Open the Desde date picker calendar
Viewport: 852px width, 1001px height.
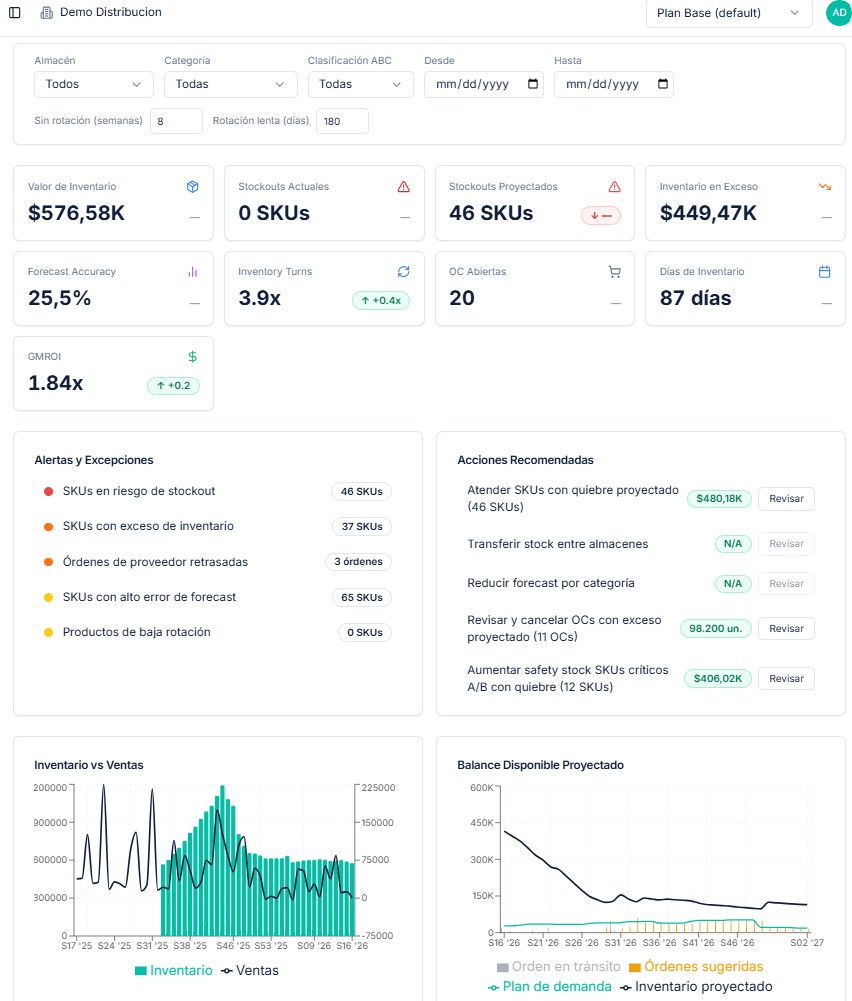click(x=533, y=84)
